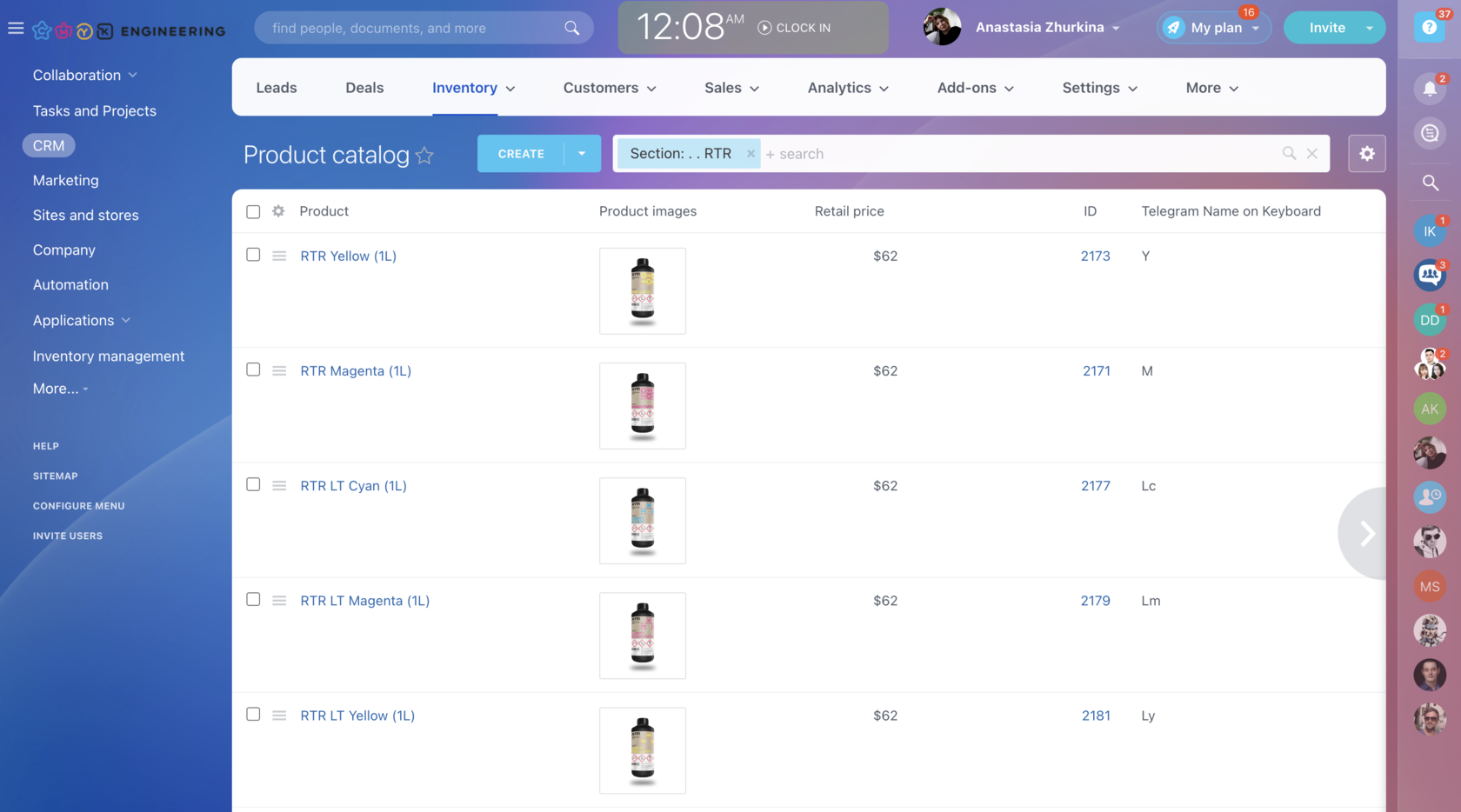
Task: Toggle the hamburger menu icon
Action: point(16,28)
